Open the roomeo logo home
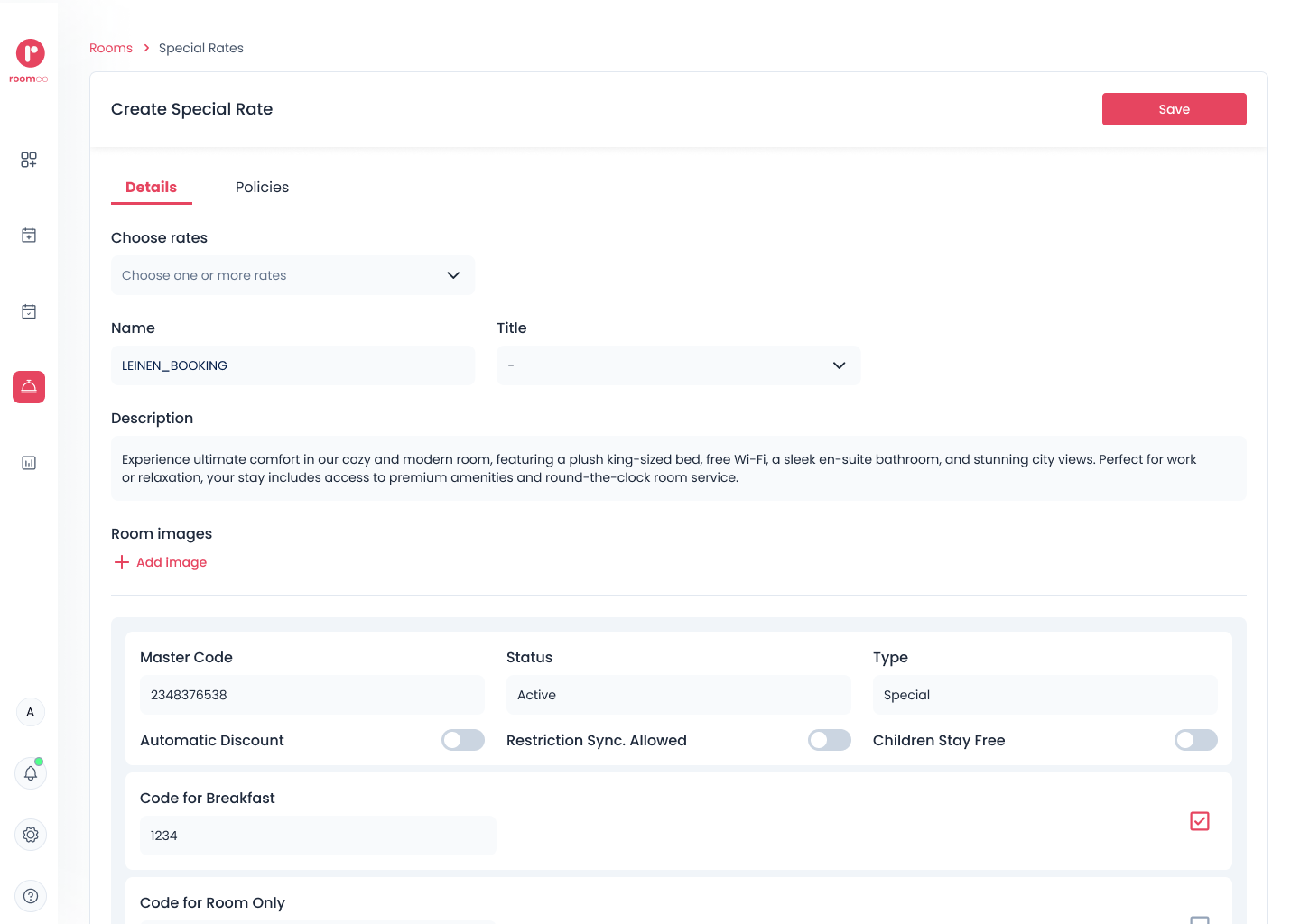This screenshot has height=924, width=1300. pyautogui.click(x=29, y=60)
